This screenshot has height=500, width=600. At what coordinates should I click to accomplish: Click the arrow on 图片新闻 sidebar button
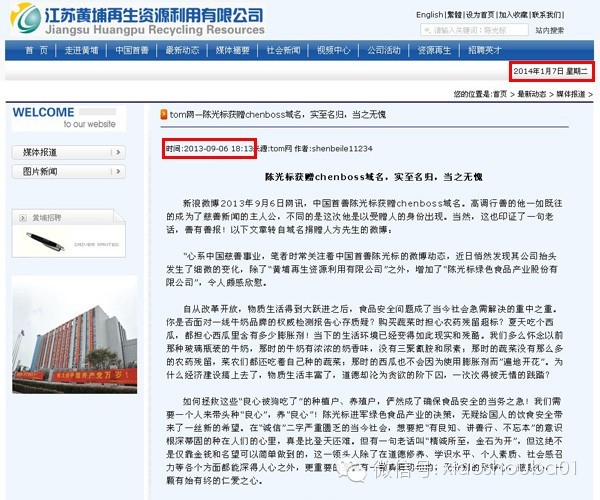tap(118, 171)
